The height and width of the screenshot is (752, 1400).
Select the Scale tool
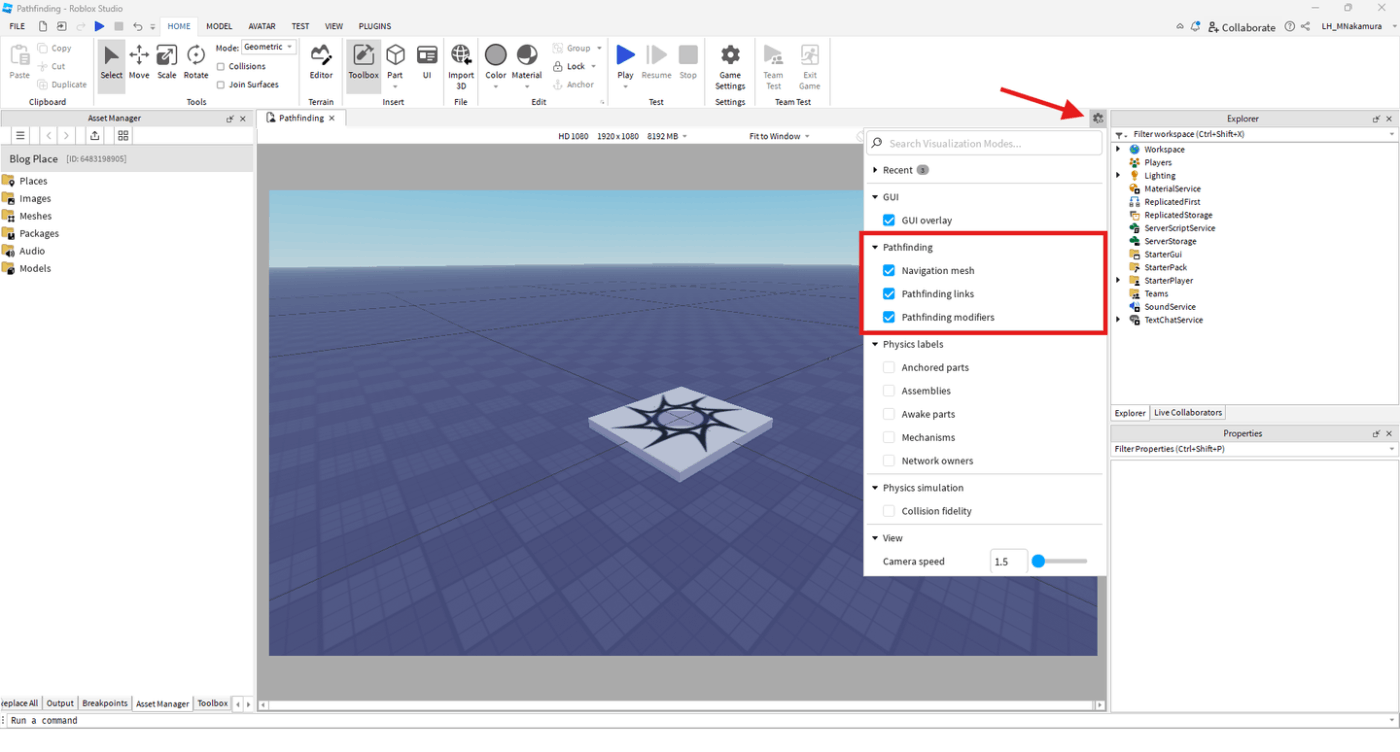167,62
